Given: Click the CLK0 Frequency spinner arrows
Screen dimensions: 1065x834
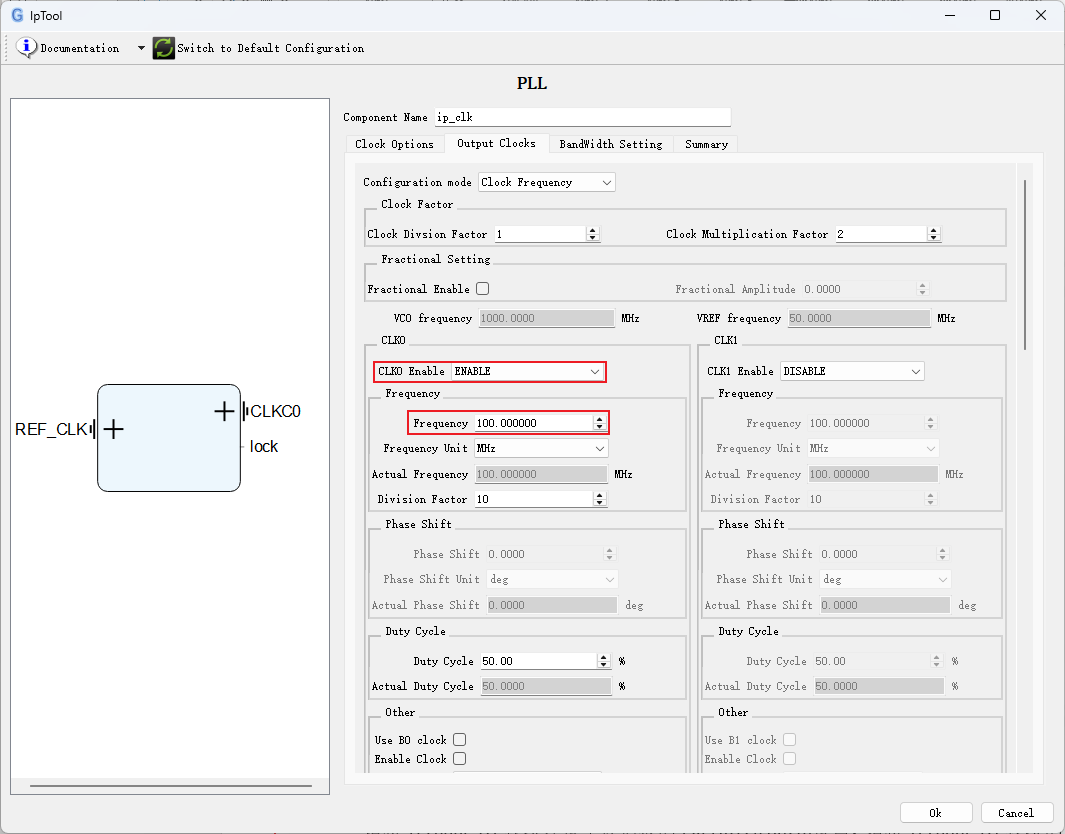Looking at the screenshot, I should coord(599,423).
